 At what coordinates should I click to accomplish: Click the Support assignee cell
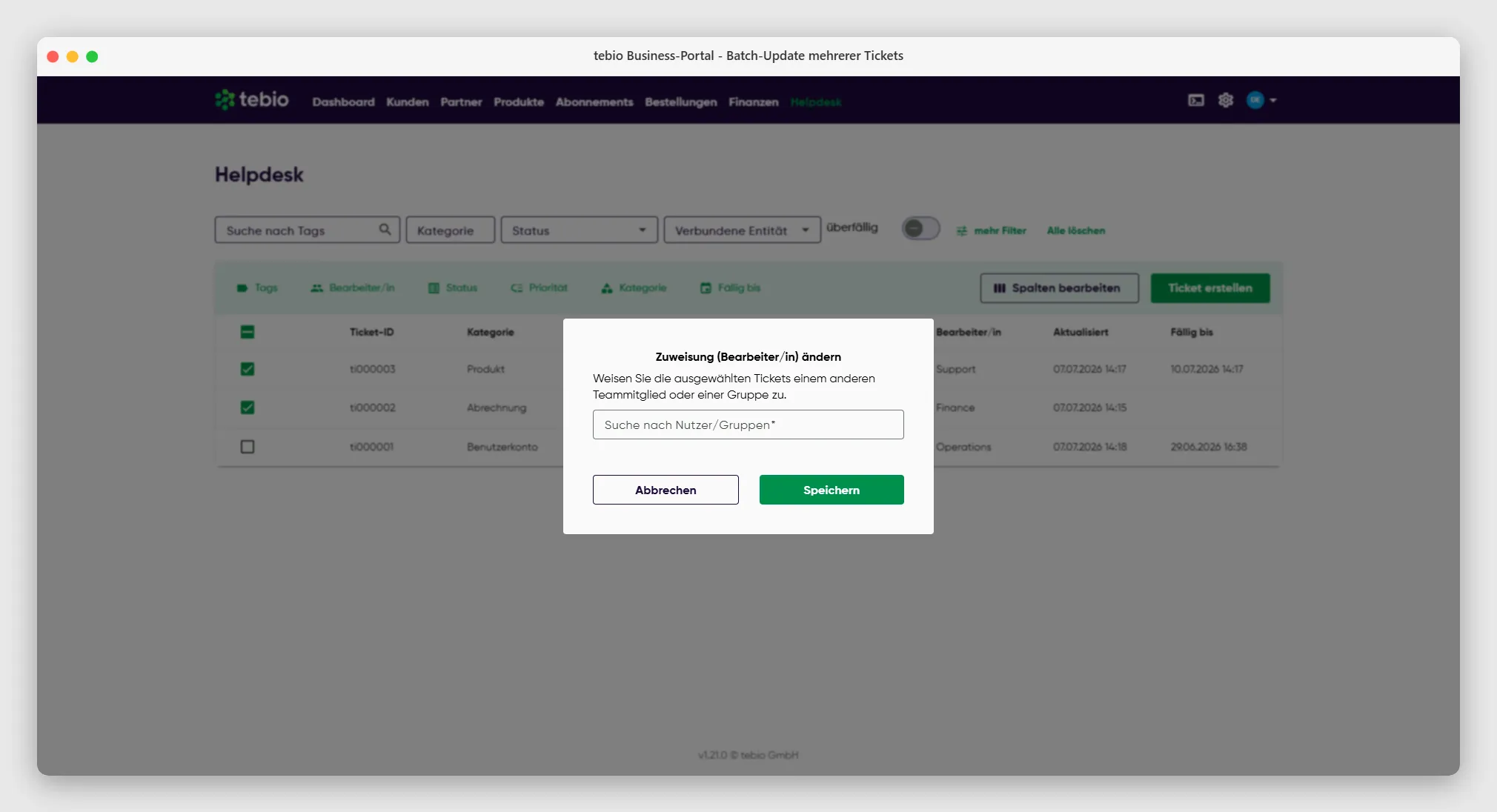pyautogui.click(x=955, y=369)
